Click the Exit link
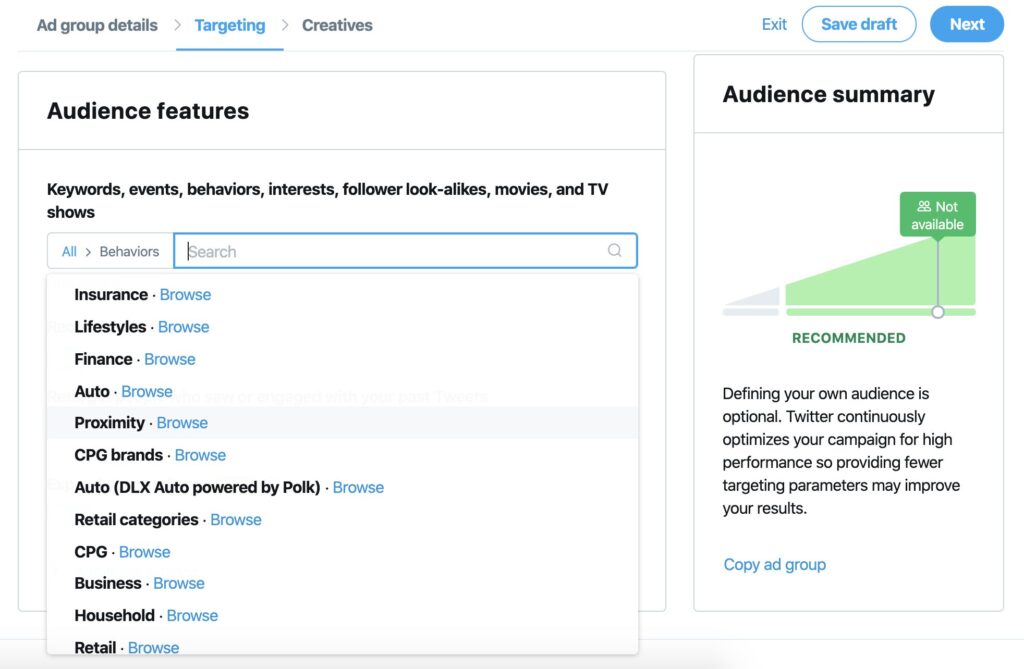This screenshot has width=1024, height=669. [774, 24]
